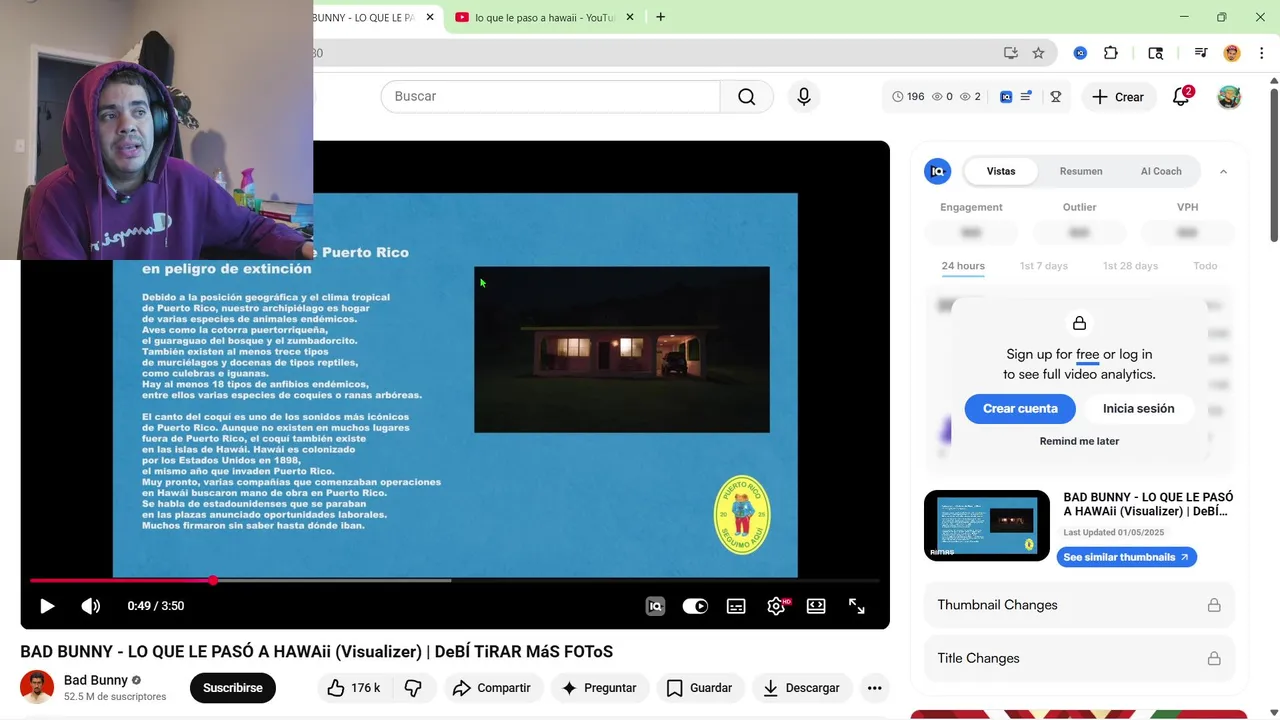Image resolution: width=1280 pixels, height=720 pixels.
Task: Save video with Guardar button
Action: tap(699, 688)
